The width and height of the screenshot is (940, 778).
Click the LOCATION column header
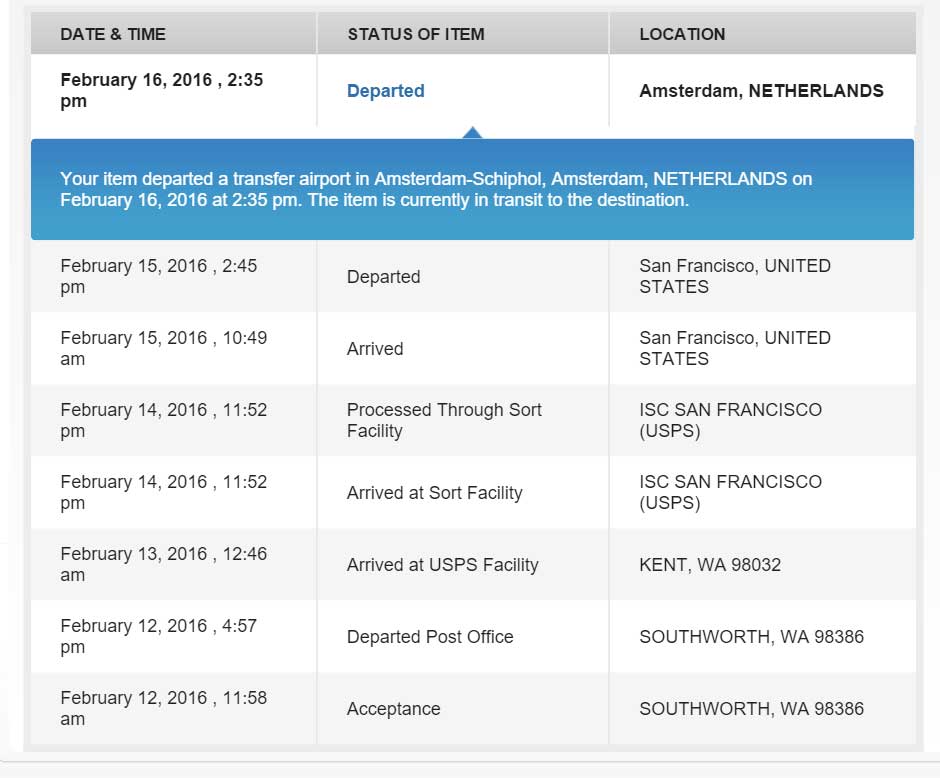click(682, 34)
